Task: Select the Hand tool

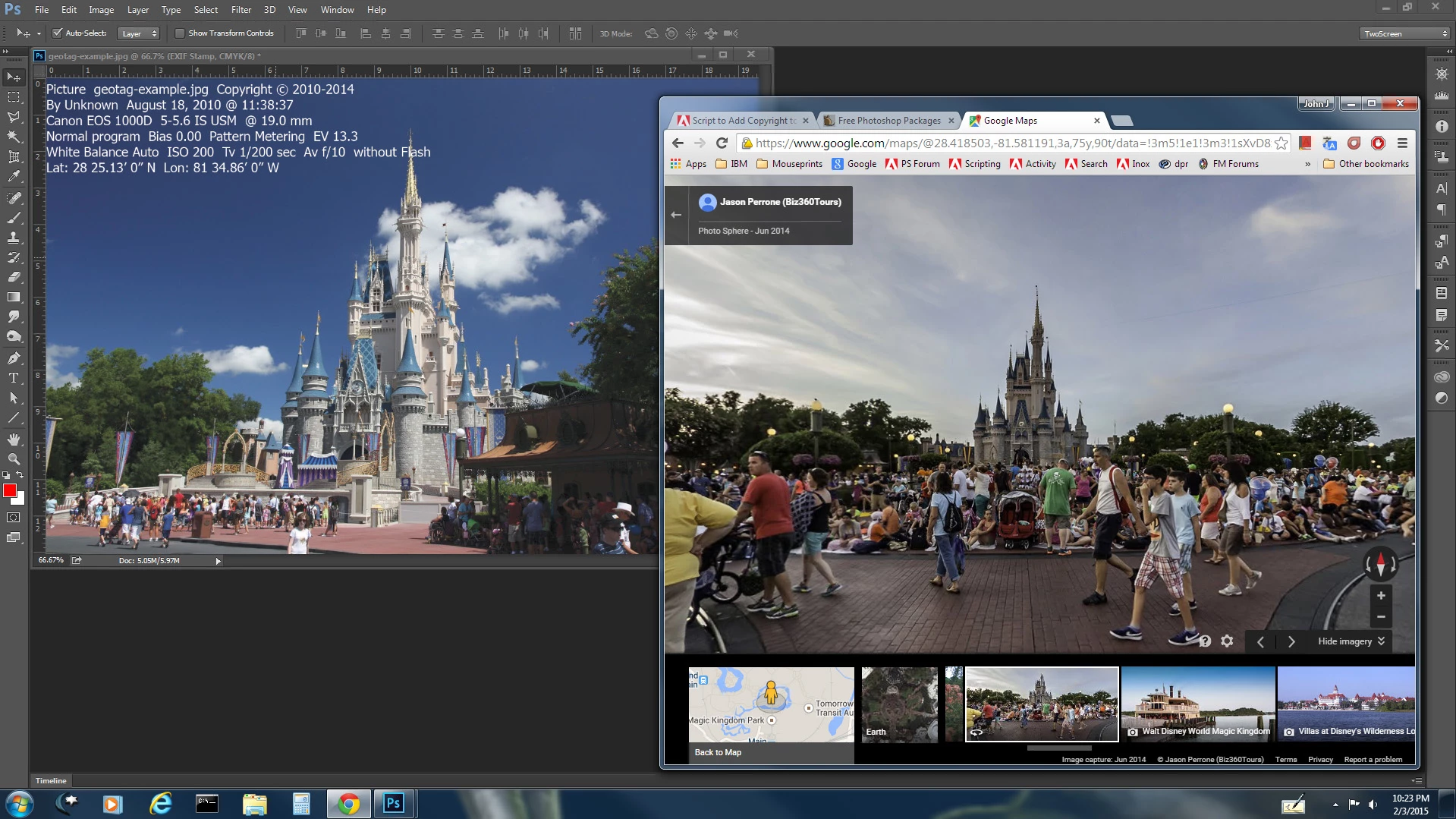Action: pyautogui.click(x=14, y=439)
